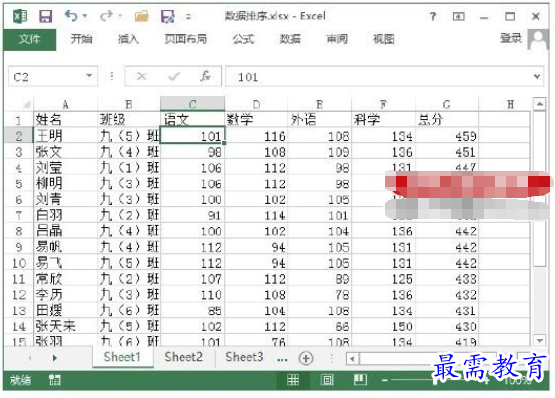Select row 2 header
This screenshot has width=555, height=398.
pyautogui.click(x=19, y=136)
